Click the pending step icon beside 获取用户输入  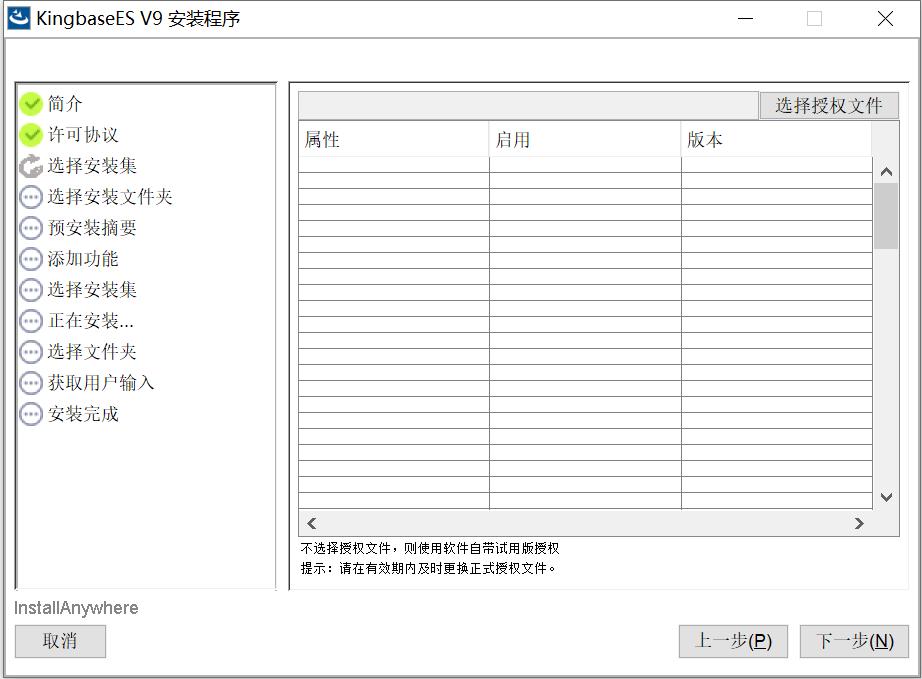31,383
